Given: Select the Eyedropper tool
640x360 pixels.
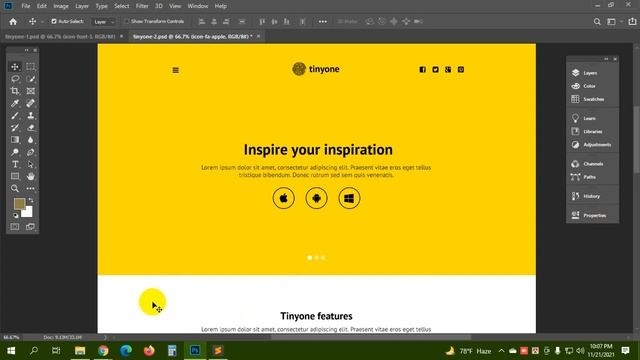Looking at the screenshot, I should 15,103.
